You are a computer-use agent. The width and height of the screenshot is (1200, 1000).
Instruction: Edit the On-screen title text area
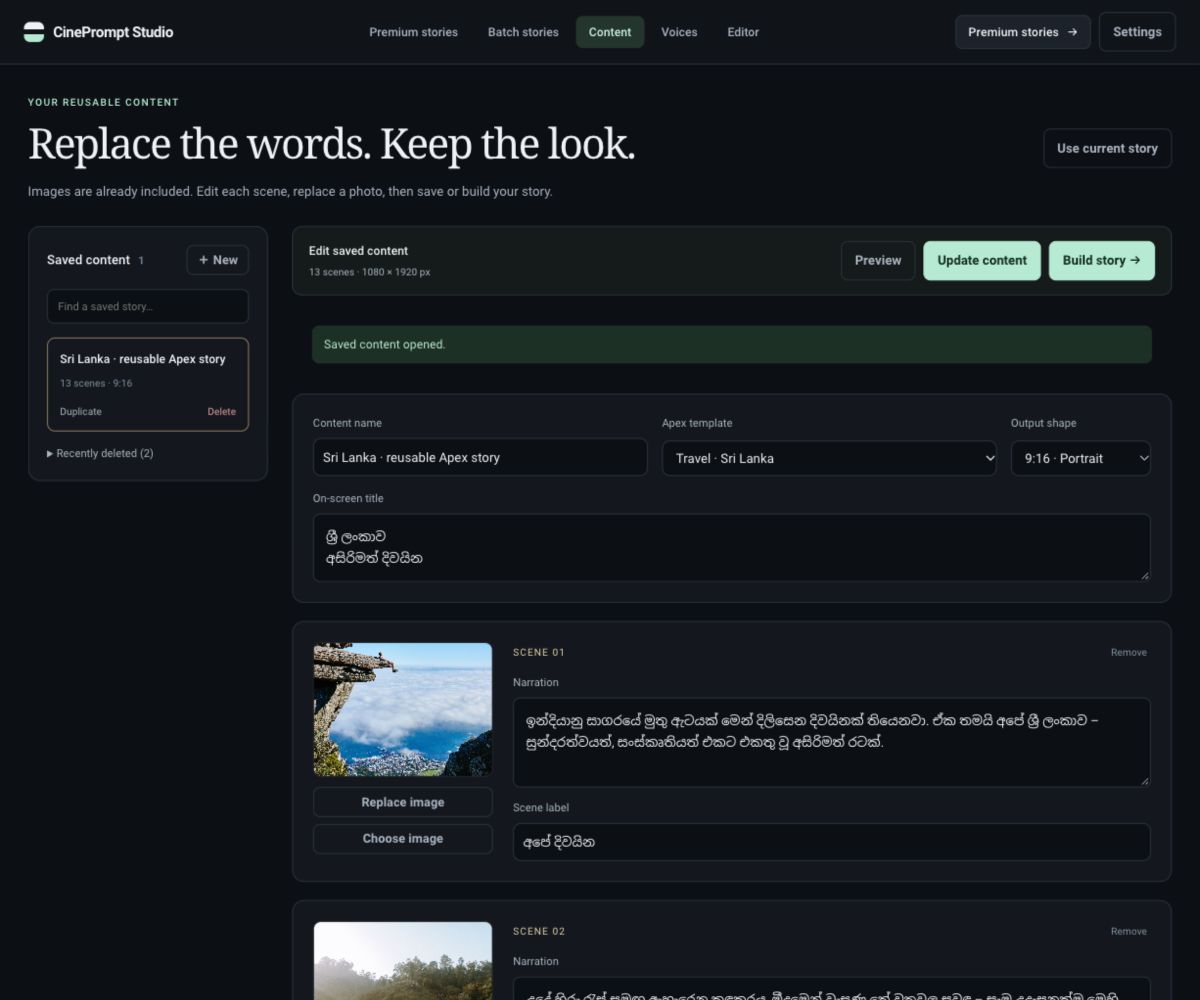point(732,548)
